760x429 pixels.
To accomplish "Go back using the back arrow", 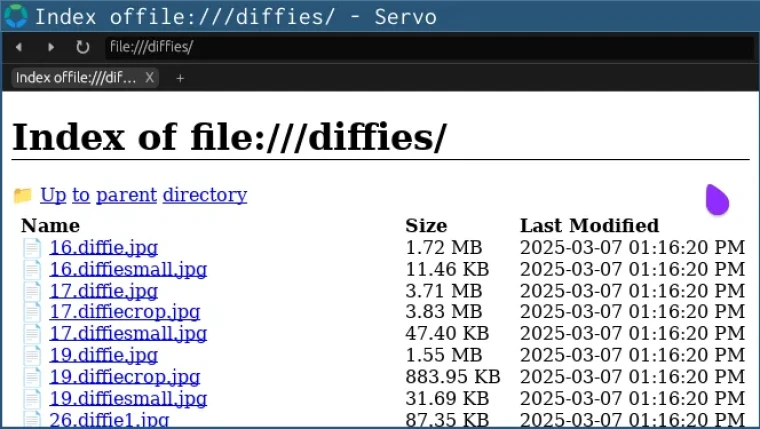I will pyautogui.click(x=19, y=47).
